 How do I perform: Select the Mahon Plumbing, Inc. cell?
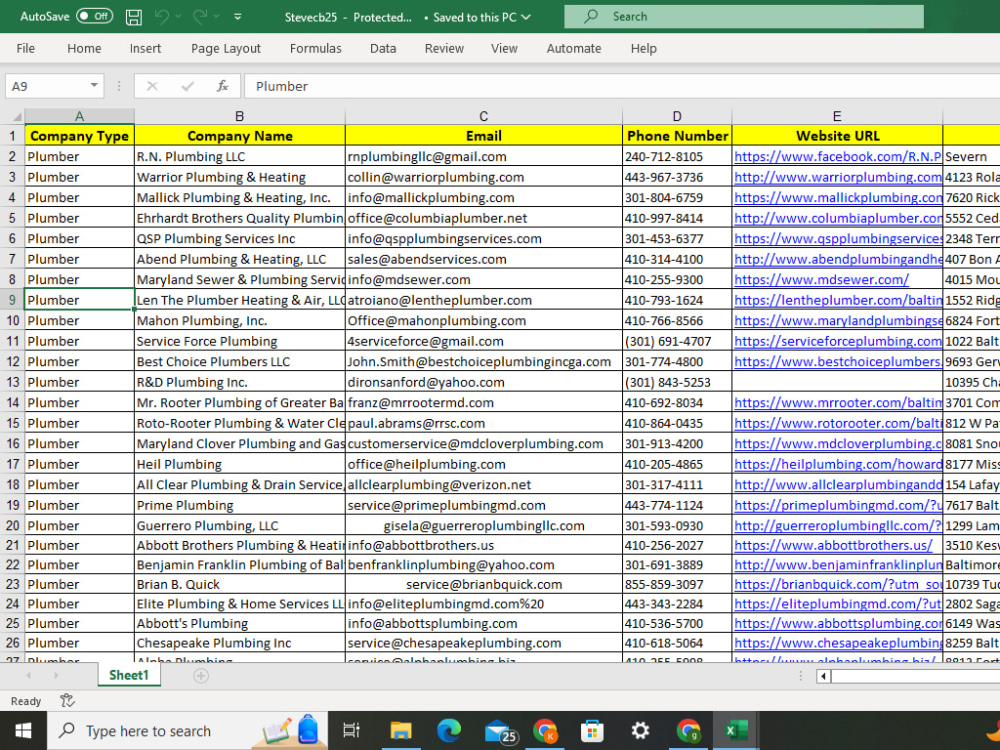pos(240,321)
